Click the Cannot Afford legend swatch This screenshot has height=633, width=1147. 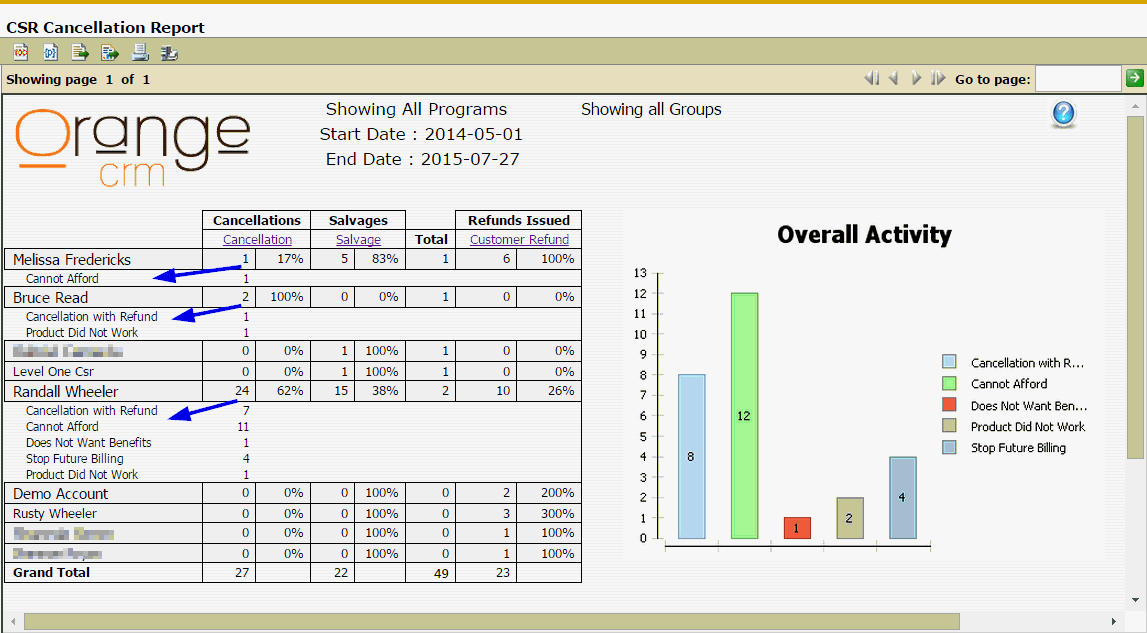pyautogui.click(x=949, y=384)
